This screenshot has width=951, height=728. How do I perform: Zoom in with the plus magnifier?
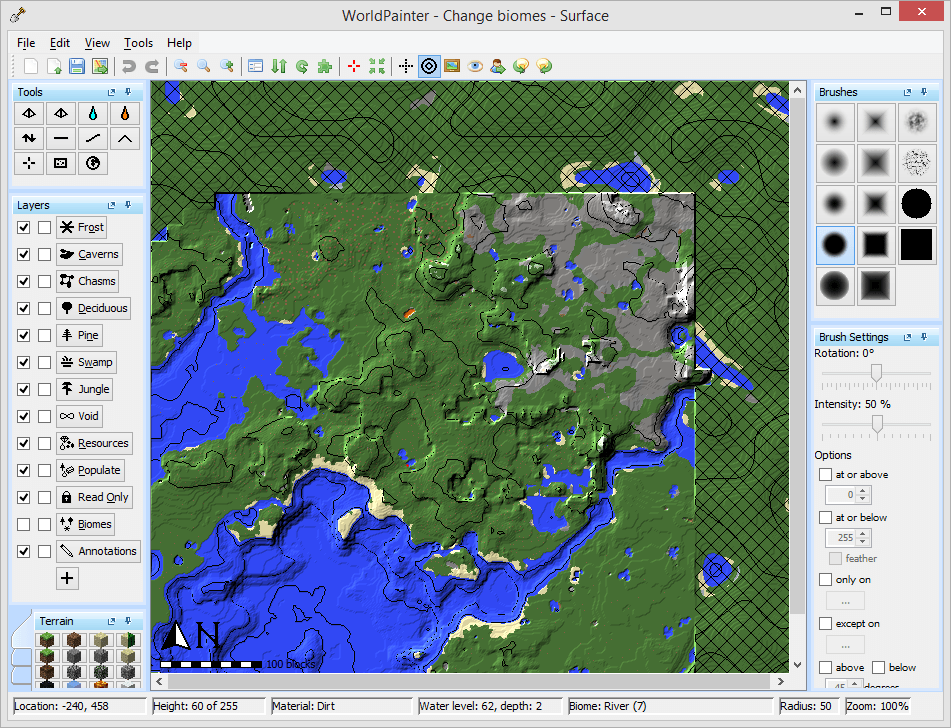click(227, 66)
